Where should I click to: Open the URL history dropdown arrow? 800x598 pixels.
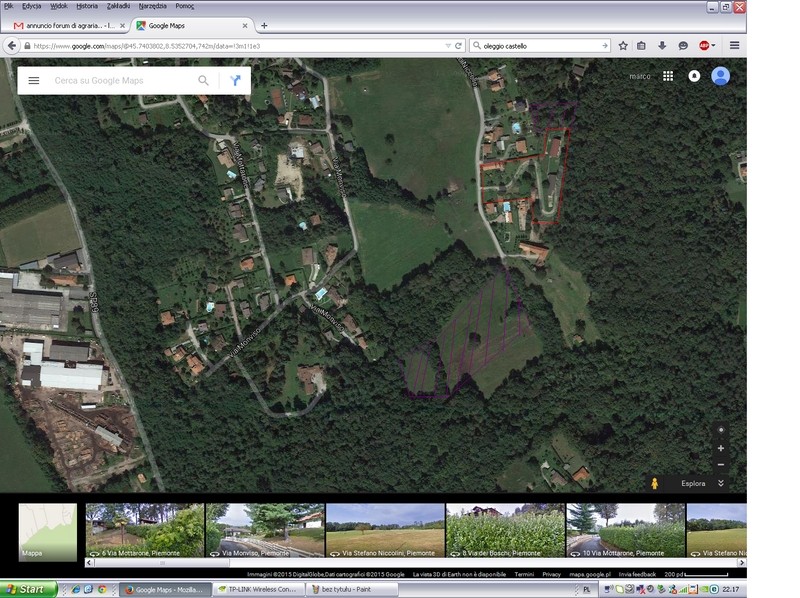[446, 45]
